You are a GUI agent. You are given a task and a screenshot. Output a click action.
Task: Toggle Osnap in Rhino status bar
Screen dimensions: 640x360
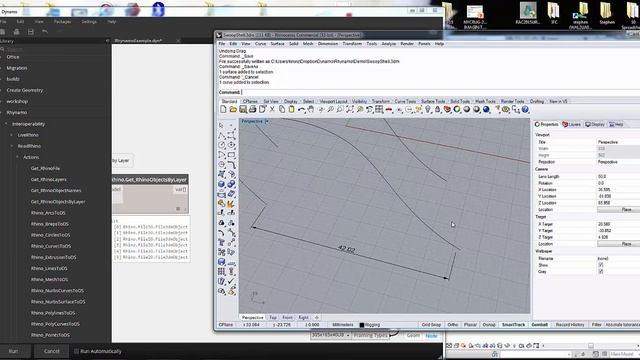point(489,325)
